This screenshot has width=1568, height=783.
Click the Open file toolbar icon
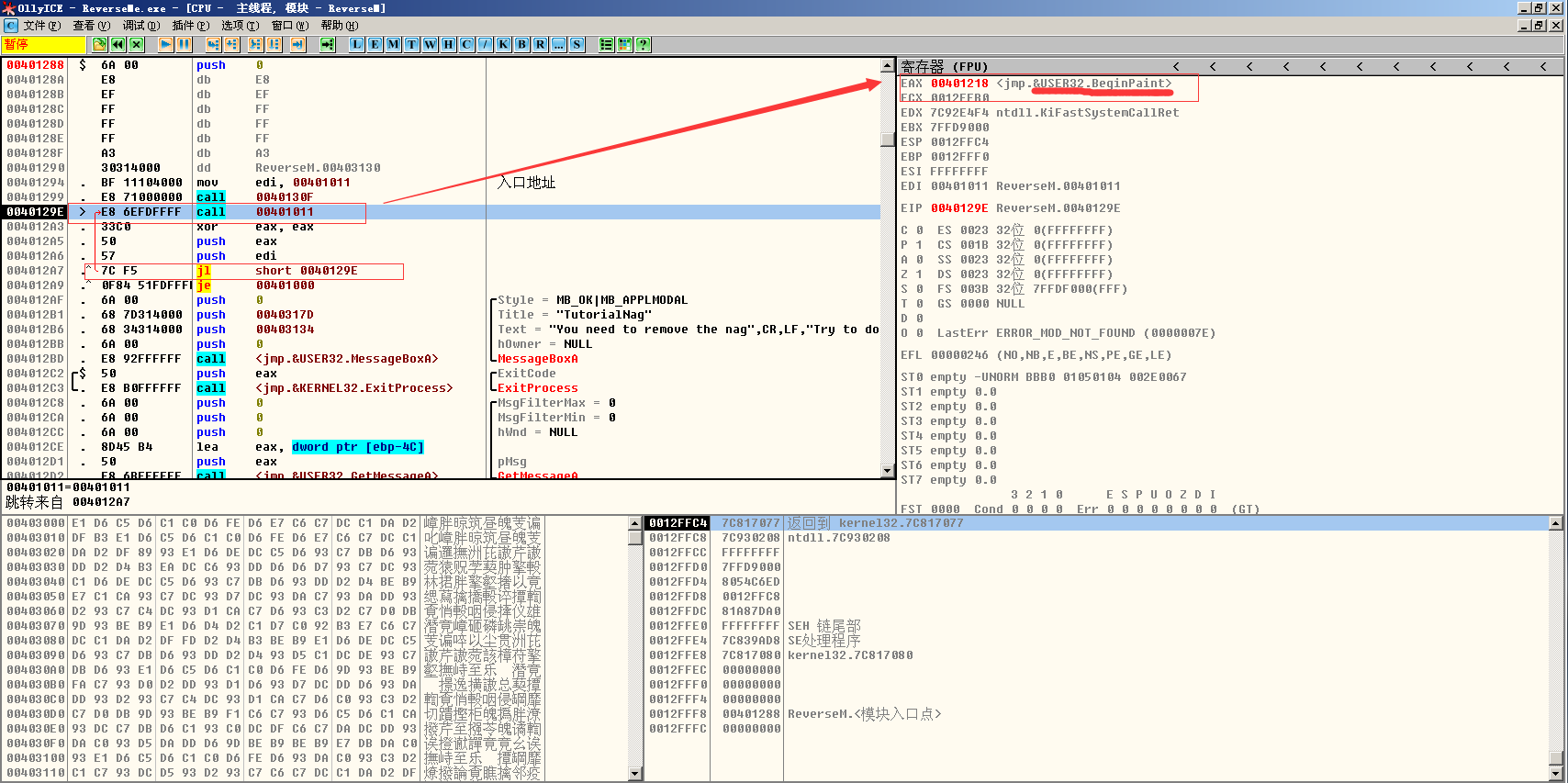click(x=99, y=44)
